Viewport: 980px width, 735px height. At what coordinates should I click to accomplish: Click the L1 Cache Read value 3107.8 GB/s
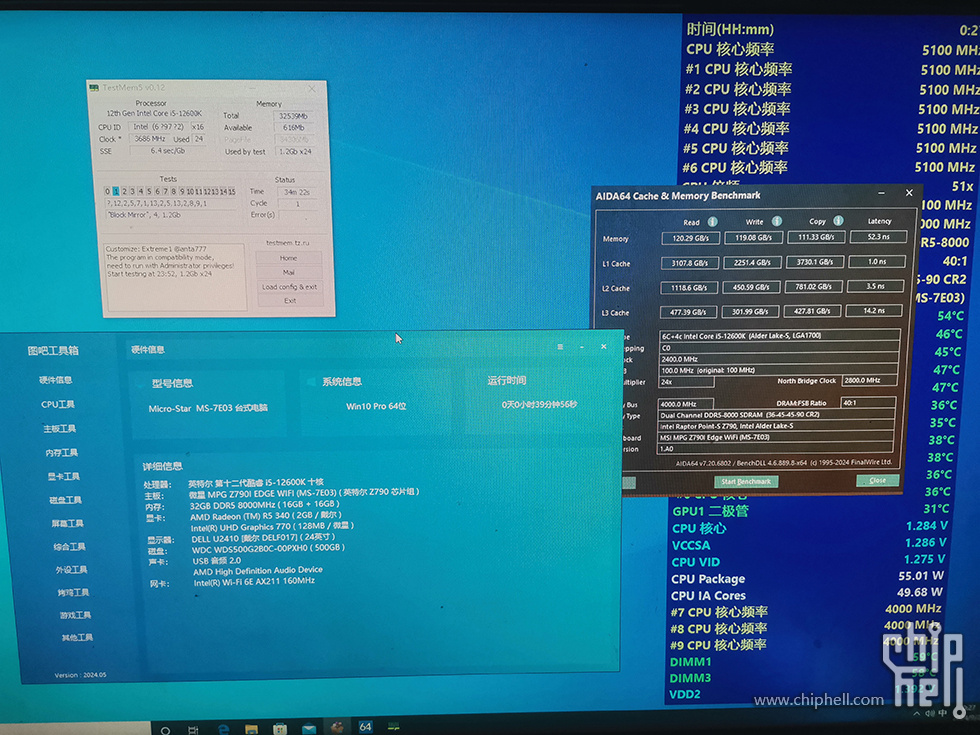click(x=689, y=263)
